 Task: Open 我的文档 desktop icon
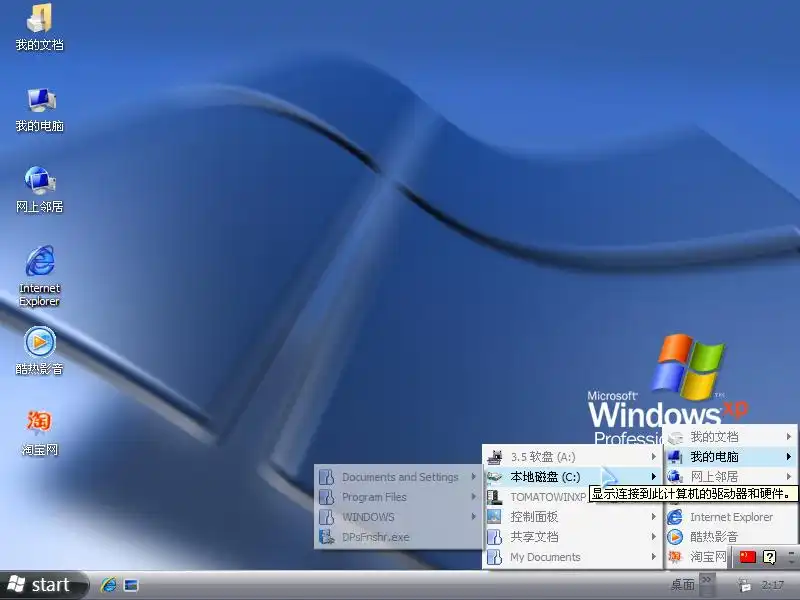point(39,28)
